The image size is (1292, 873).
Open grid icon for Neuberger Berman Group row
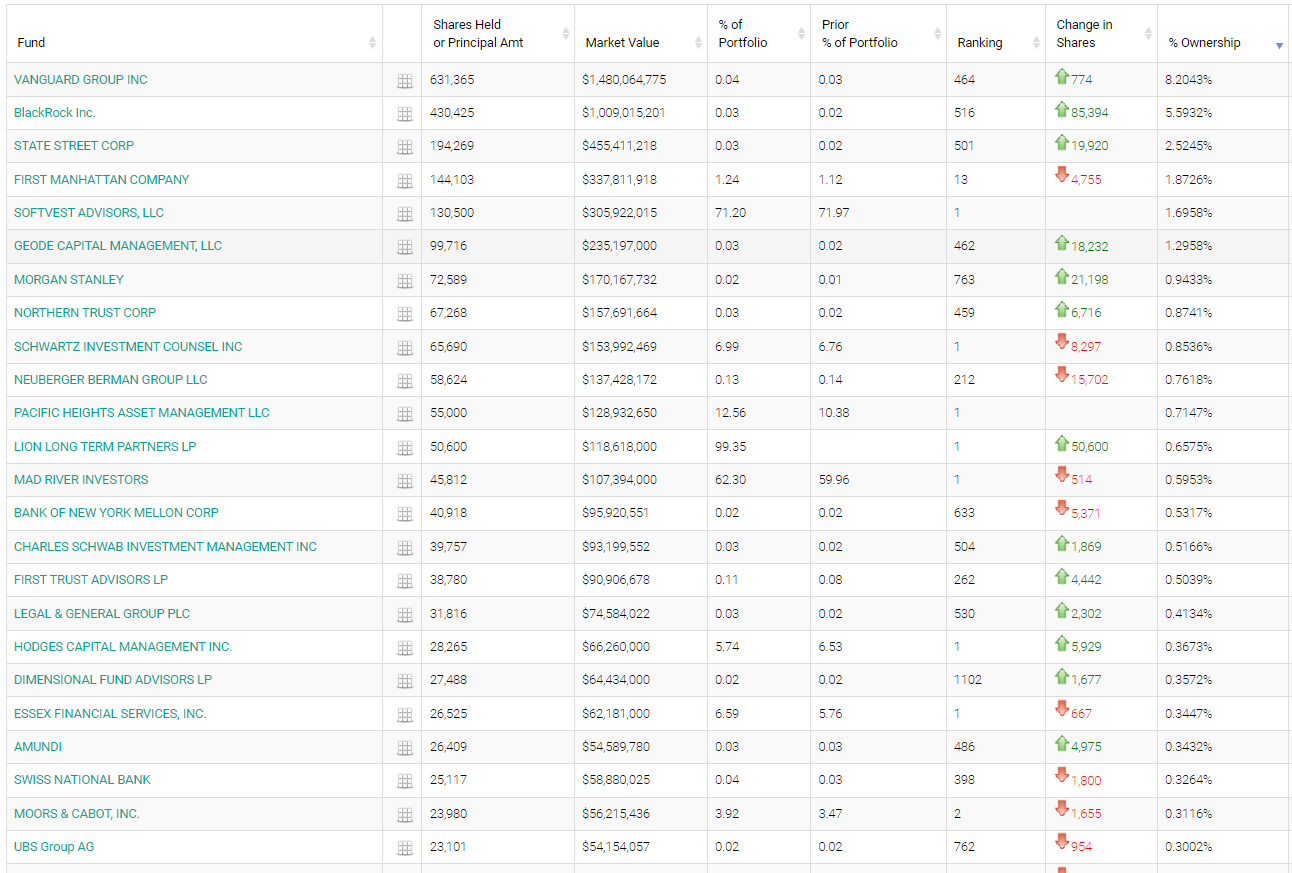click(405, 381)
